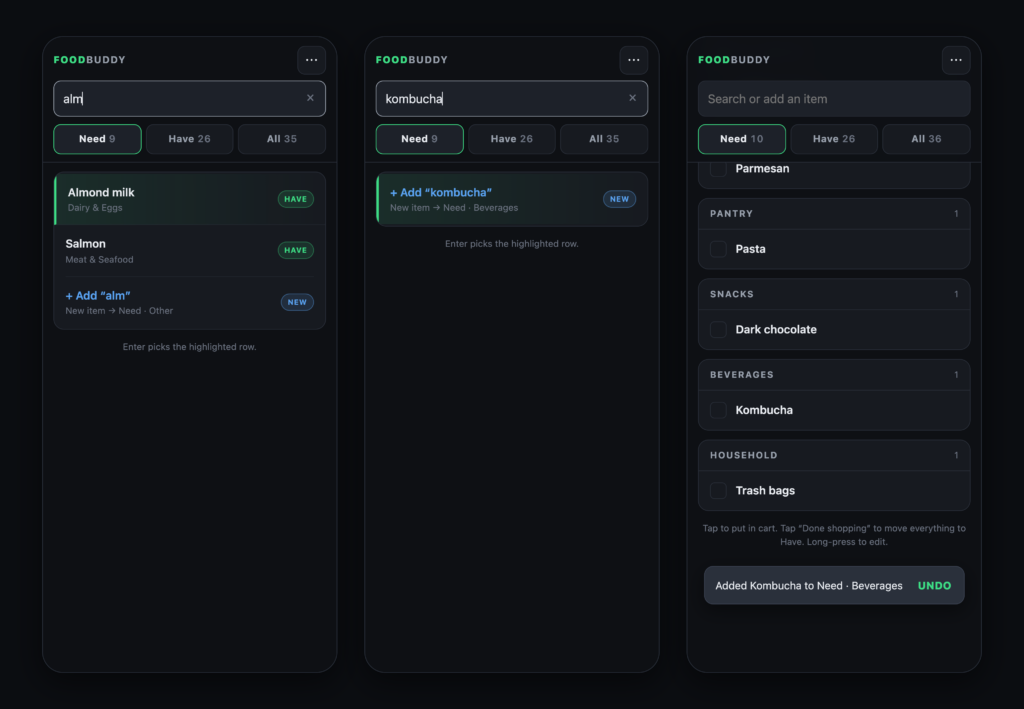
Task: Click the NEW badge on Add "kombucha"
Action: (x=619, y=199)
